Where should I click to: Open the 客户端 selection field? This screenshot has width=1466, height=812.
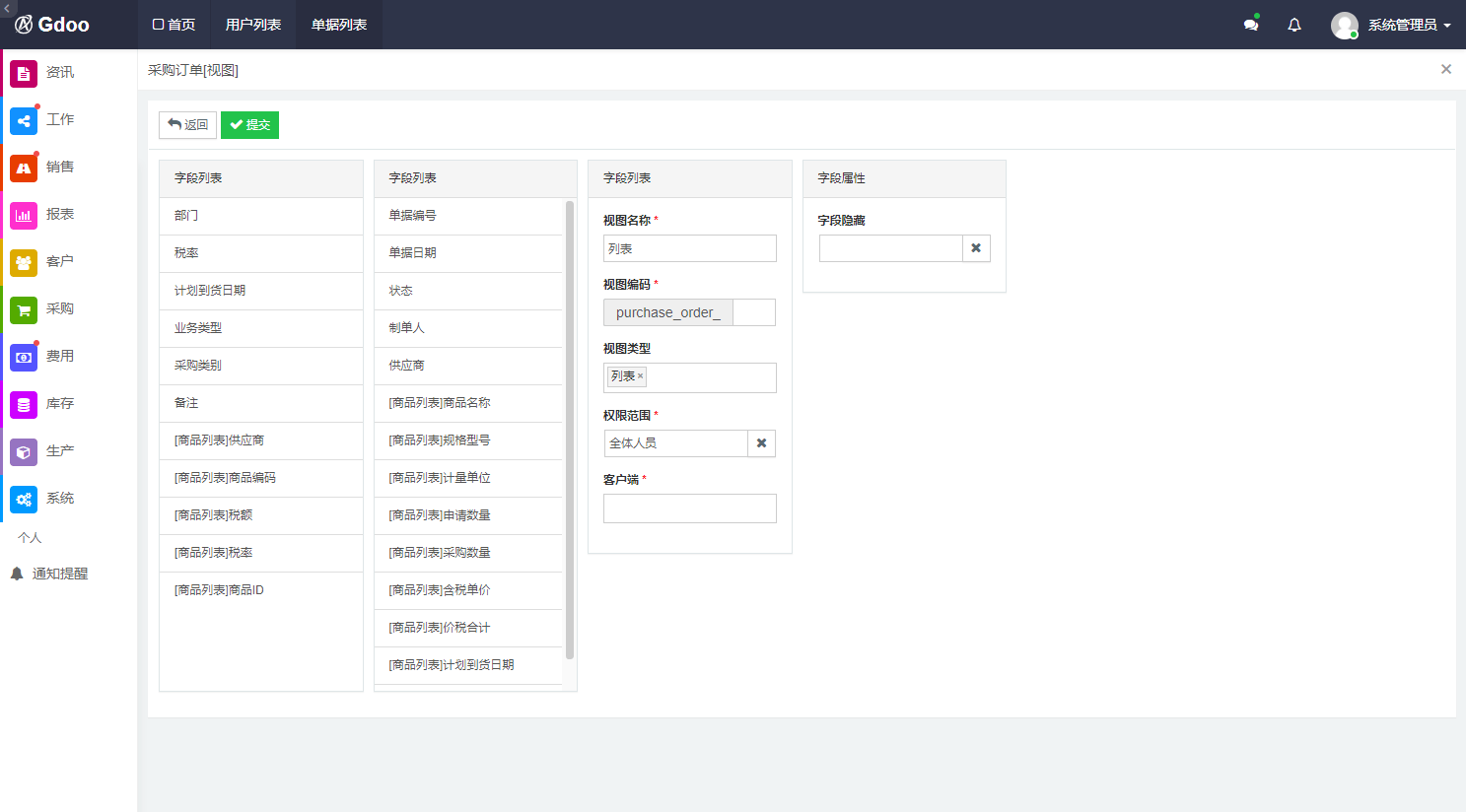[689, 508]
